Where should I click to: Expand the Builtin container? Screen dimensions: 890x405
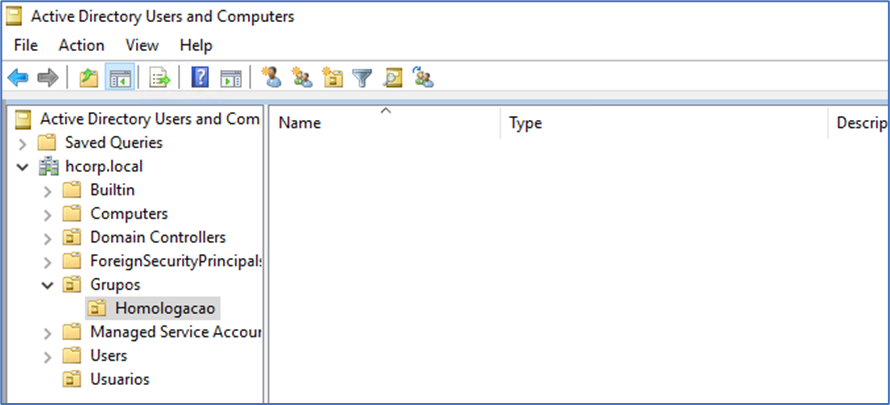[46, 190]
